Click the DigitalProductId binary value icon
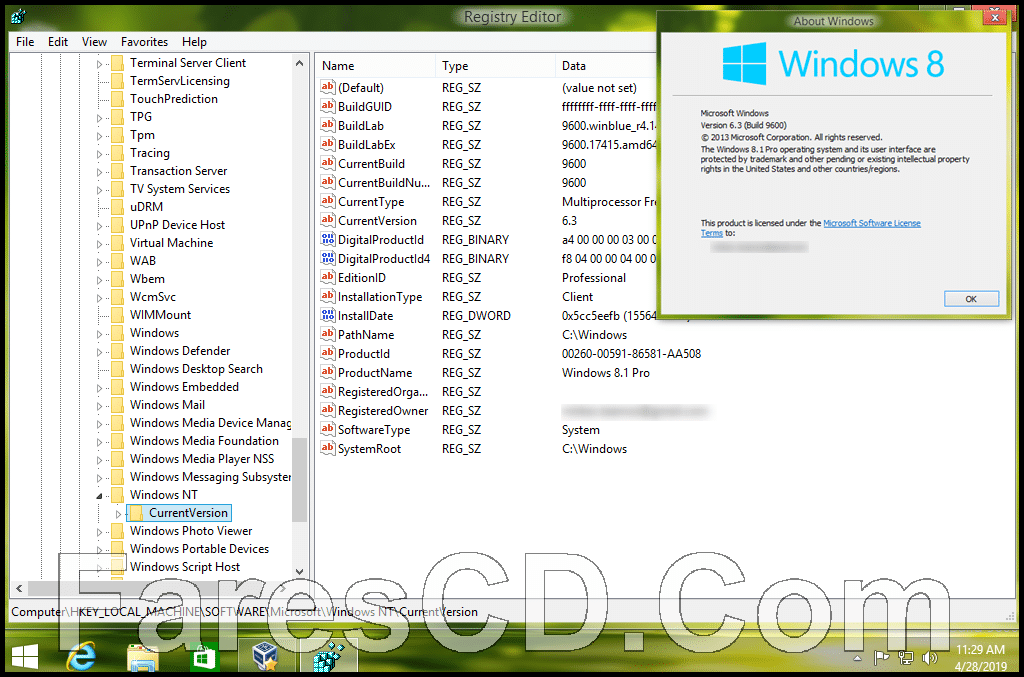 tap(327, 239)
